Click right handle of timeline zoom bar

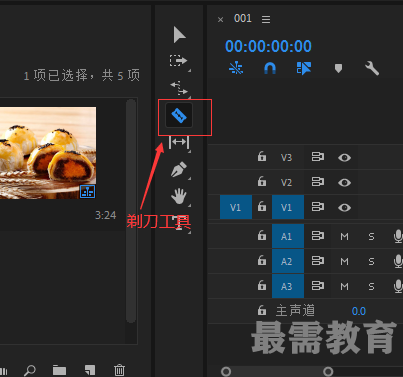pyautogui.click(x=328, y=371)
